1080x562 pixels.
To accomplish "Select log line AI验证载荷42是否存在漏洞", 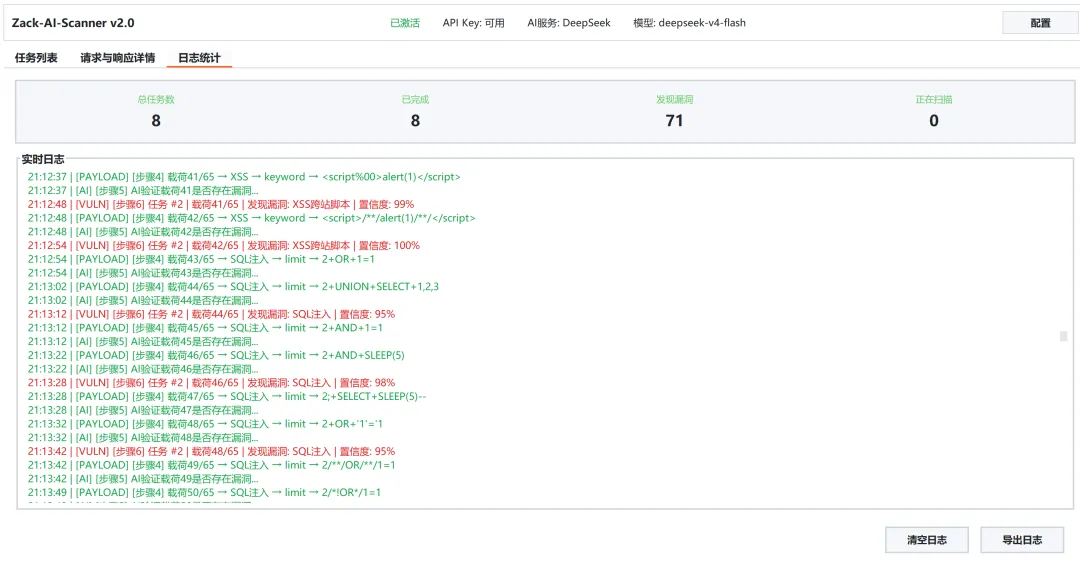I will [143, 232].
